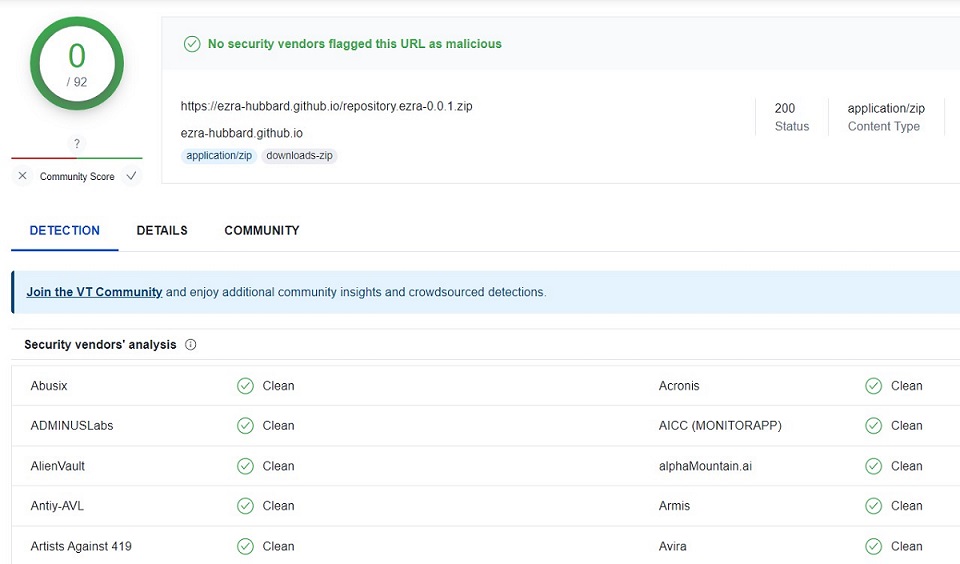960x564 pixels.
Task: Select the Armis vendor name
Action: 674,506
